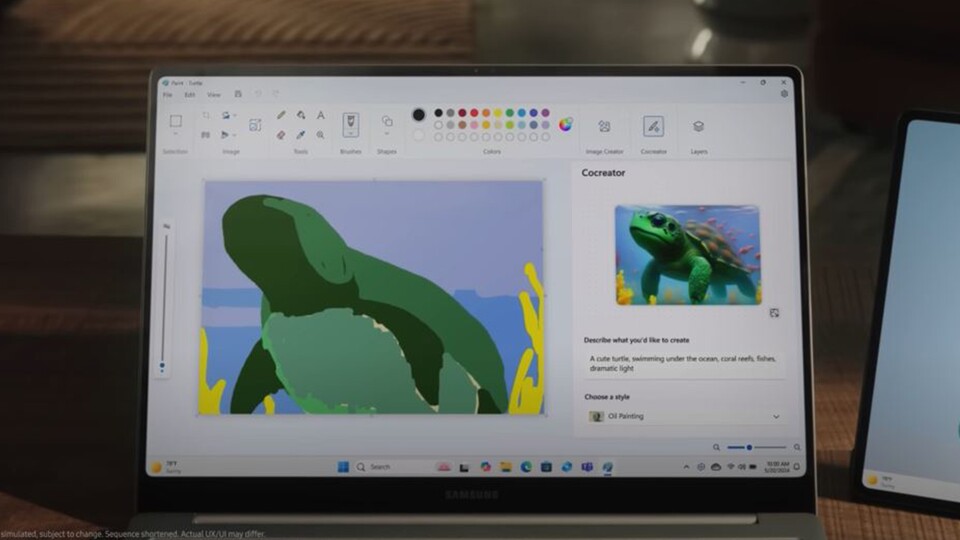Expand the Selection tool dropdown
The image size is (960, 540).
(175, 134)
